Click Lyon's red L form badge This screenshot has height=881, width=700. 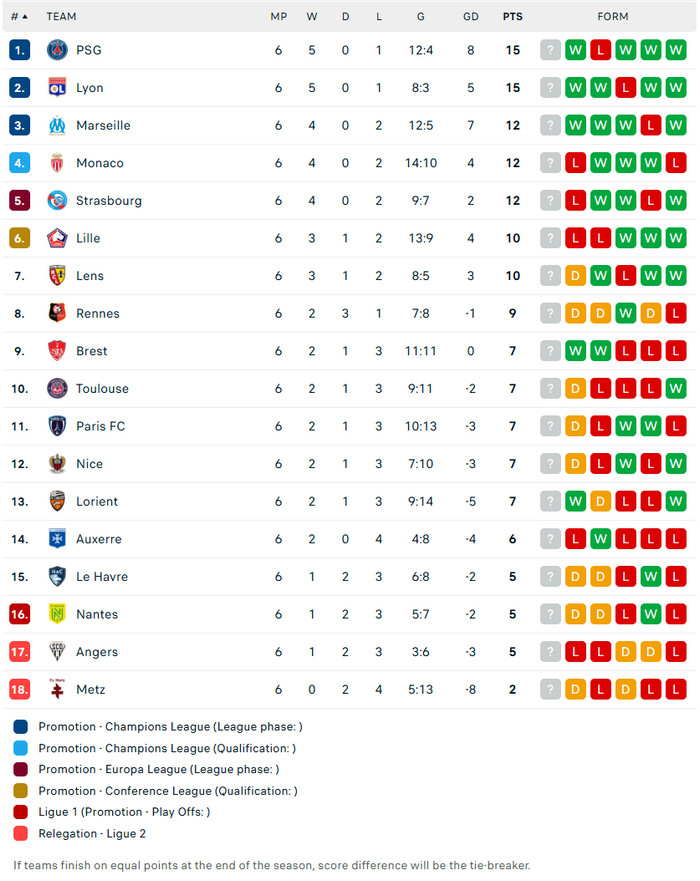click(x=625, y=88)
